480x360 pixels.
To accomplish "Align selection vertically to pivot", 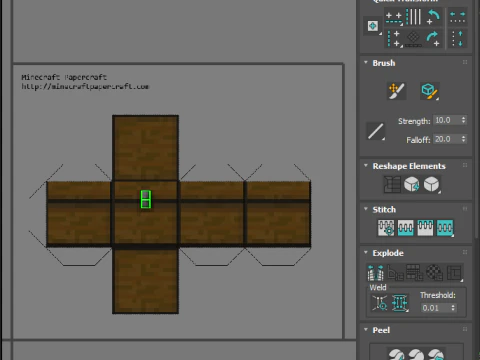I will coord(394,39).
